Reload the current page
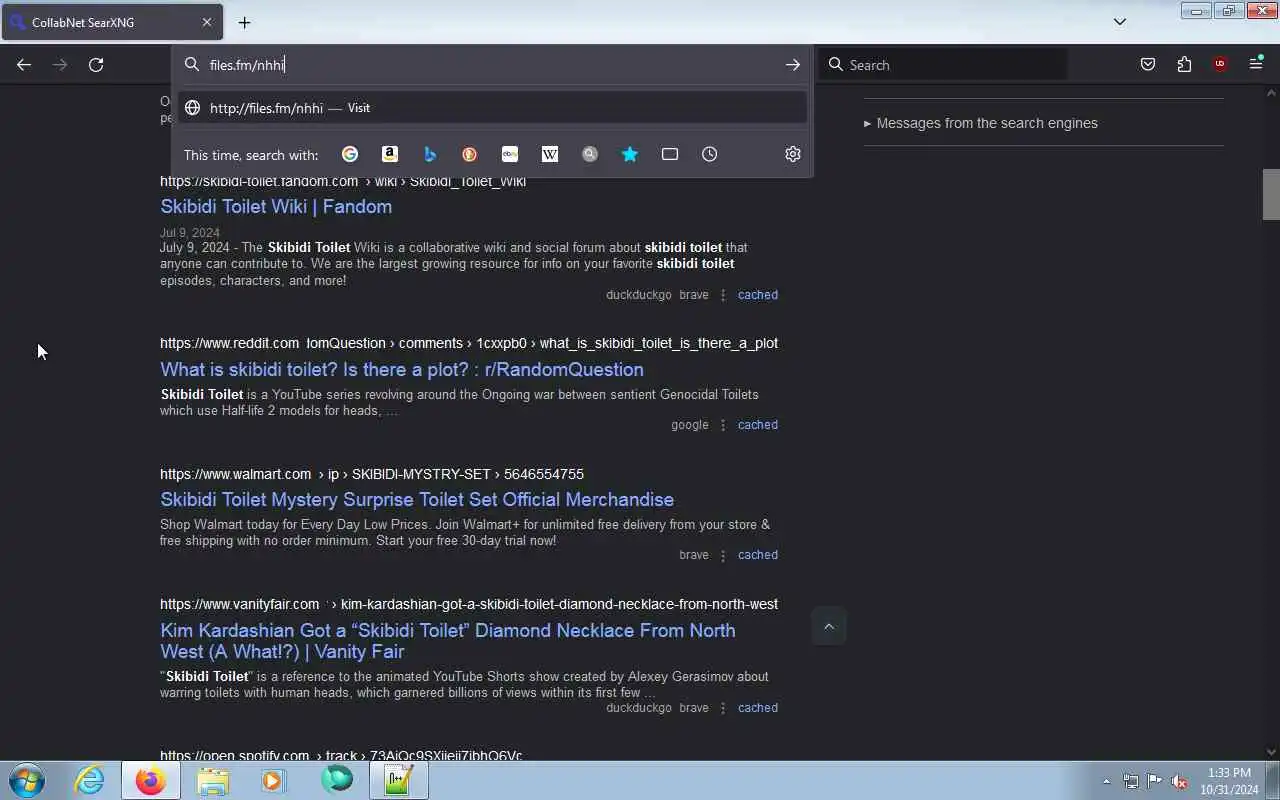The image size is (1280, 800). 96,65
